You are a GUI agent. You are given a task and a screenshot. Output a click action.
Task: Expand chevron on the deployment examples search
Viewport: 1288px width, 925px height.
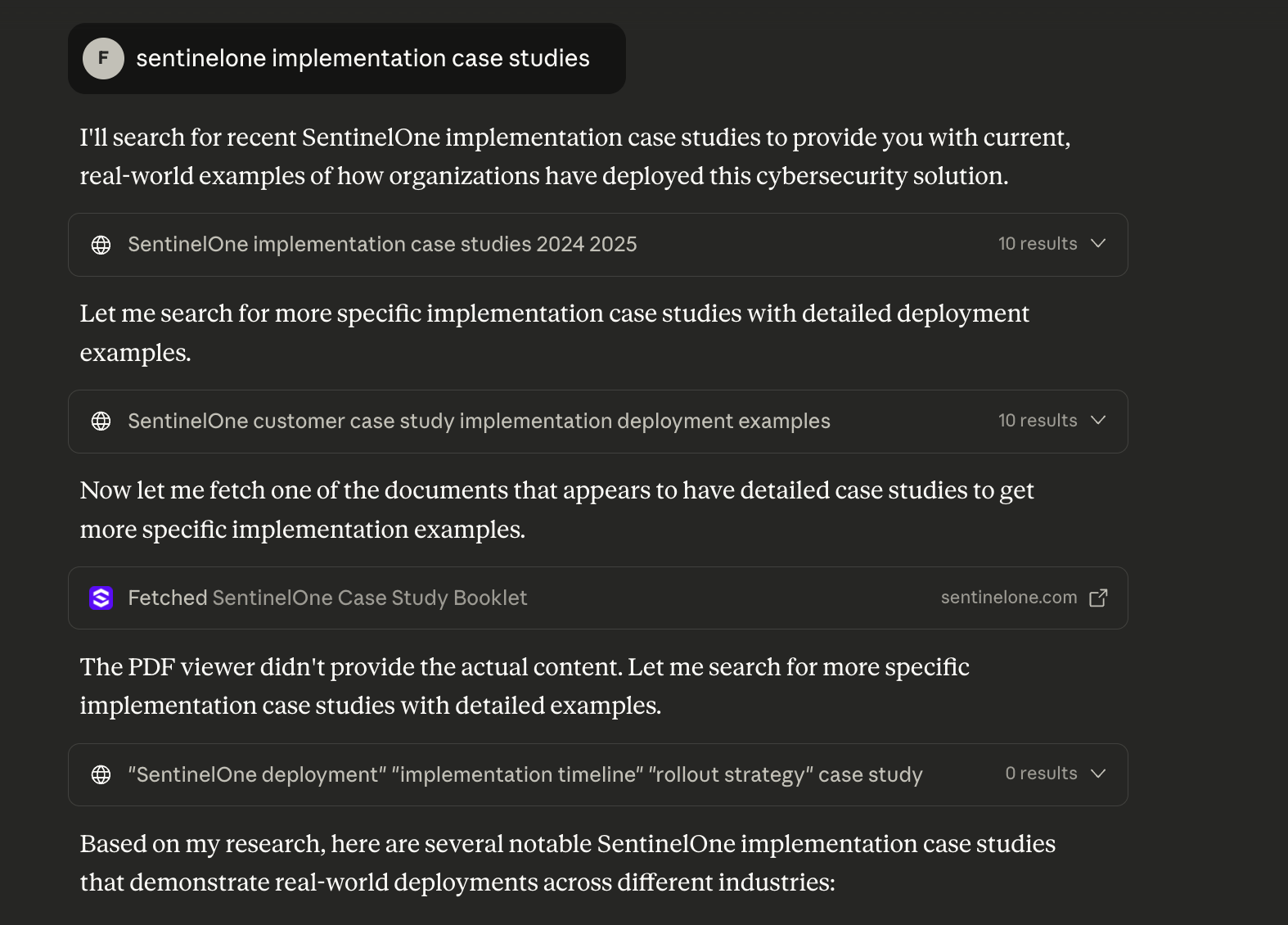click(x=1098, y=421)
